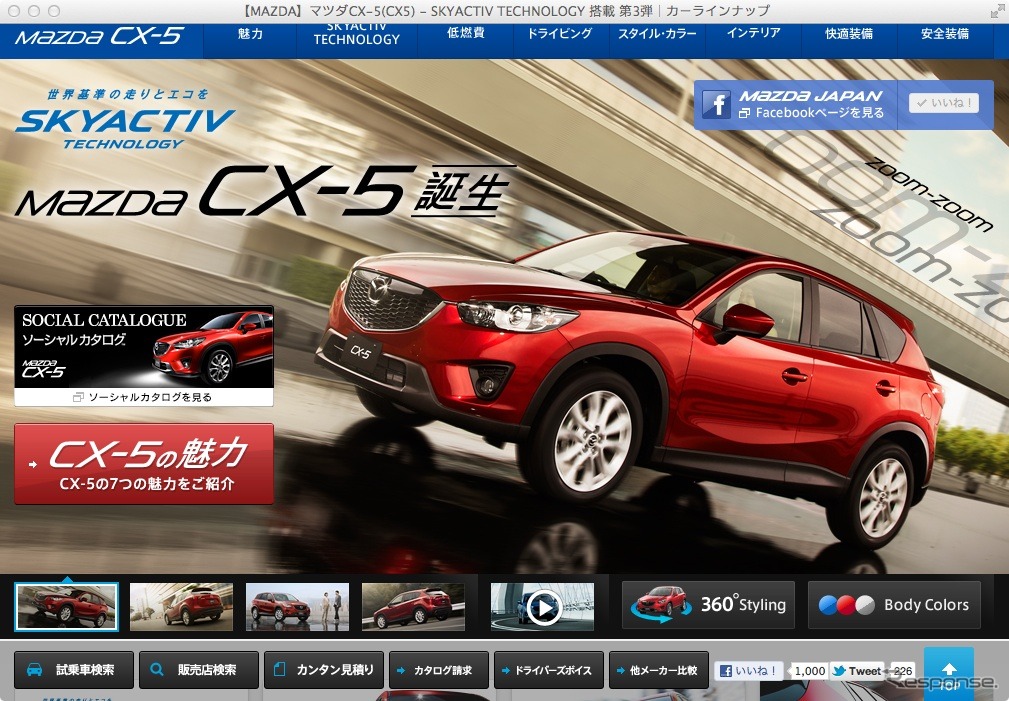The width and height of the screenshot is (1009, 701).
Task: Click magnifier icon on 販売店検索
Action: (x=156, y=669)
